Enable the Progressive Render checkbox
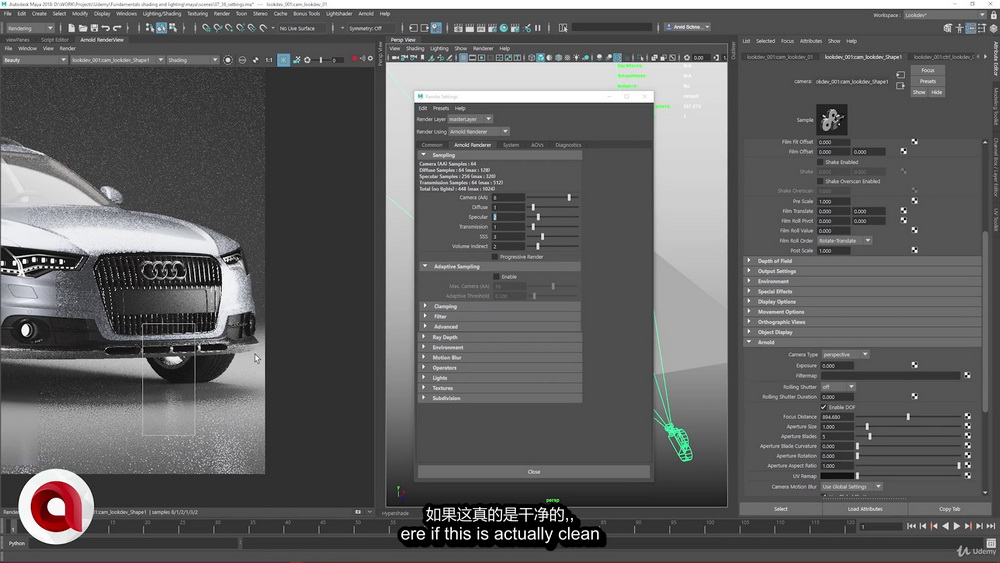Image resolution: width=1000 pixels, height=563 pixels. tap(495, 256)
